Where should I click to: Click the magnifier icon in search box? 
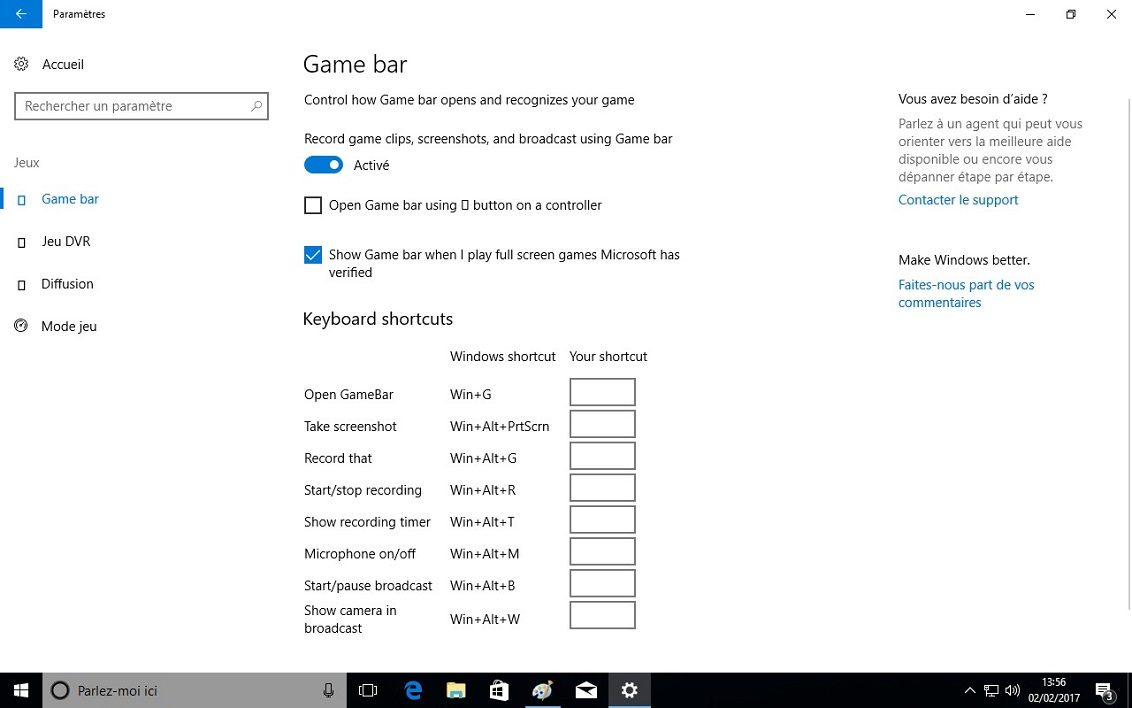coord(256,106)
